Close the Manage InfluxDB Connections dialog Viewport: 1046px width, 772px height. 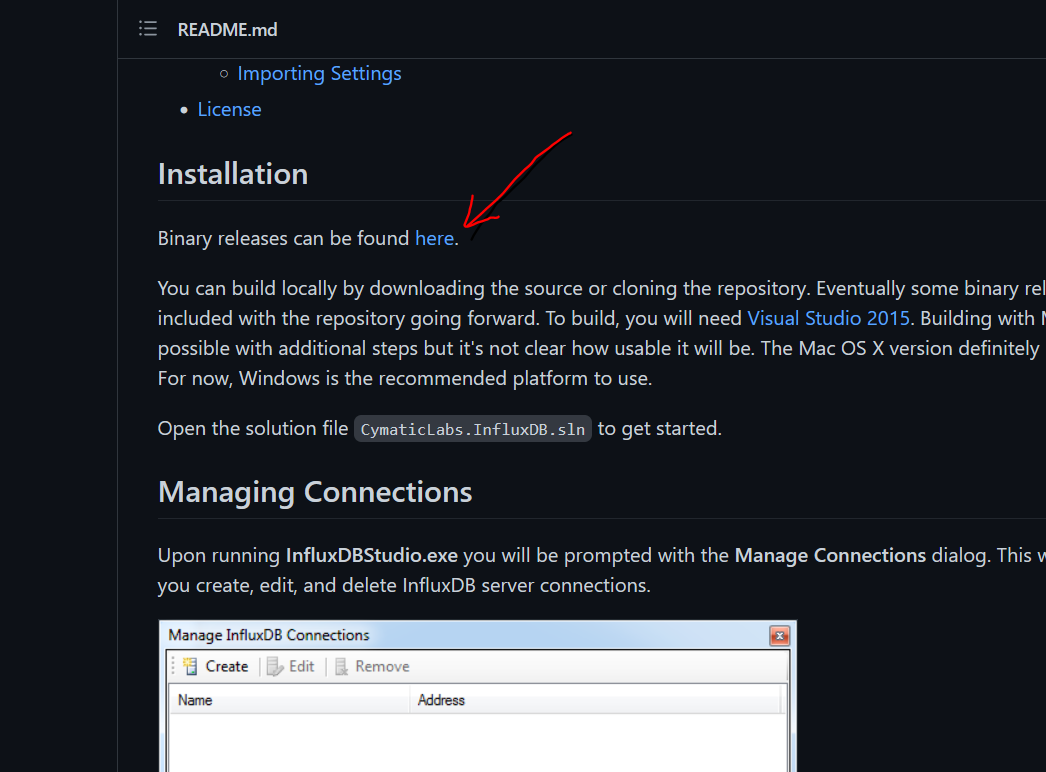click(x=779, y=636)
